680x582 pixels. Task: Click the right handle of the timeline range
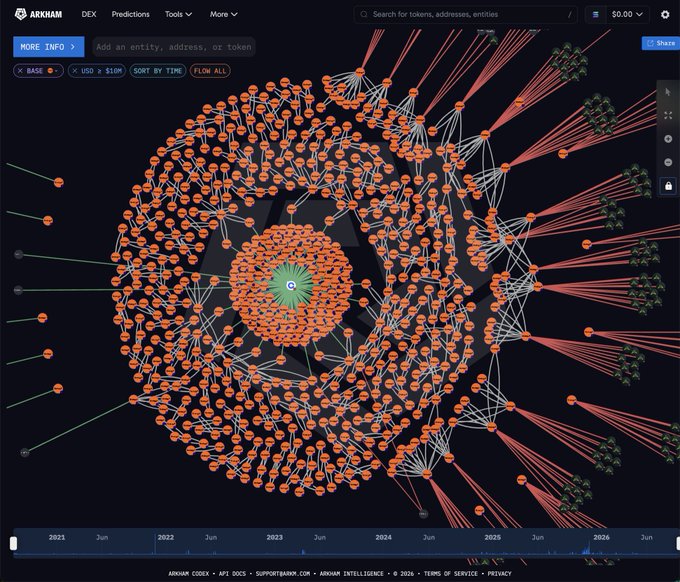678,543
